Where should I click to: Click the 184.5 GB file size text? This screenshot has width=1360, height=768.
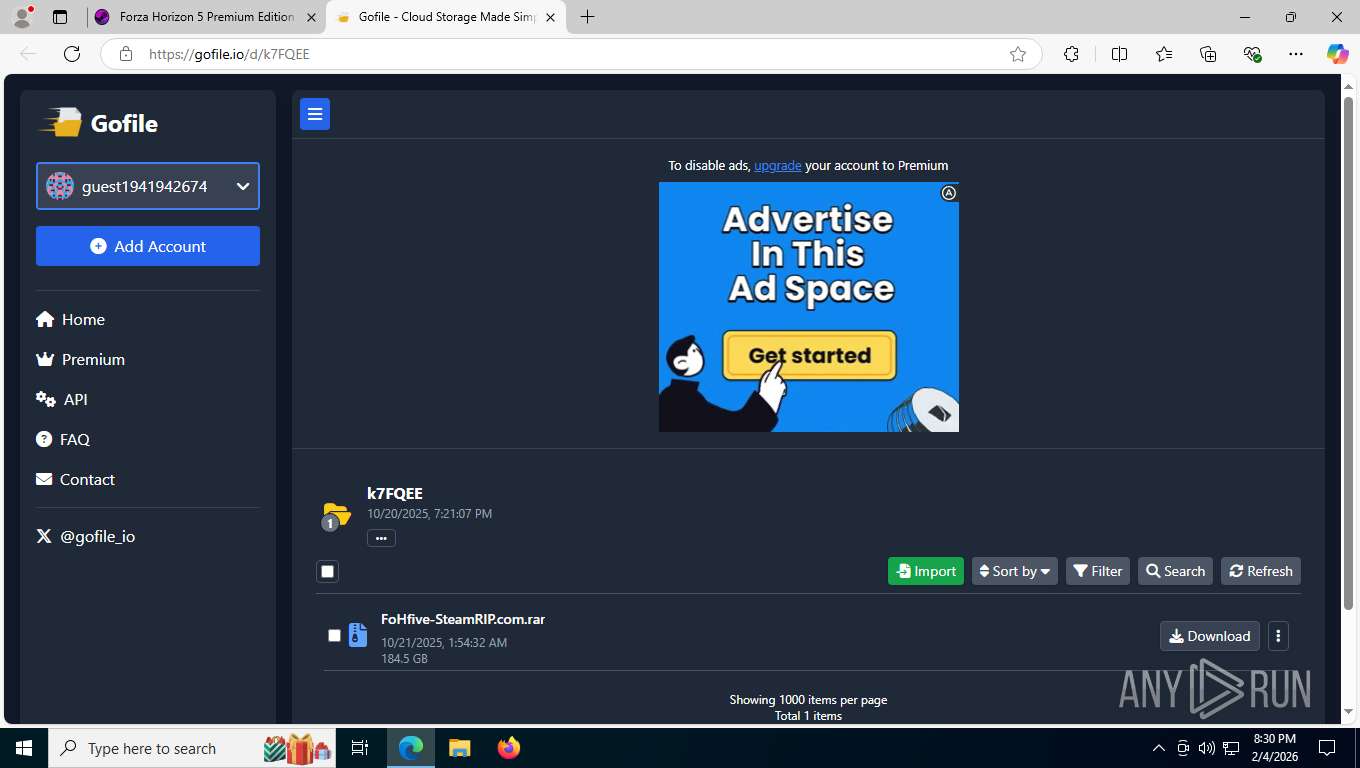(x=404, y=659)
